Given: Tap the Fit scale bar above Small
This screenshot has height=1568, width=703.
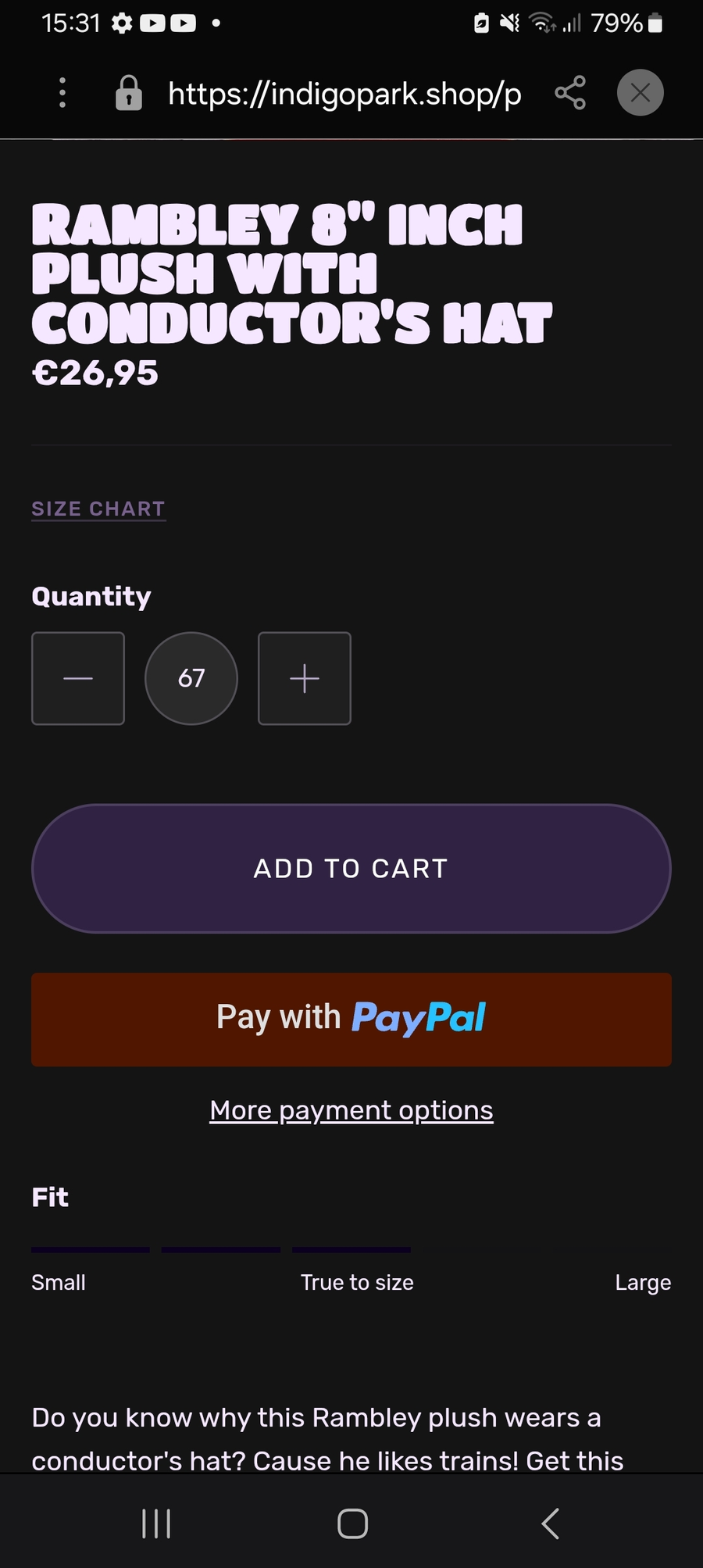Looking at the screenshot, I should (91, 1250).
